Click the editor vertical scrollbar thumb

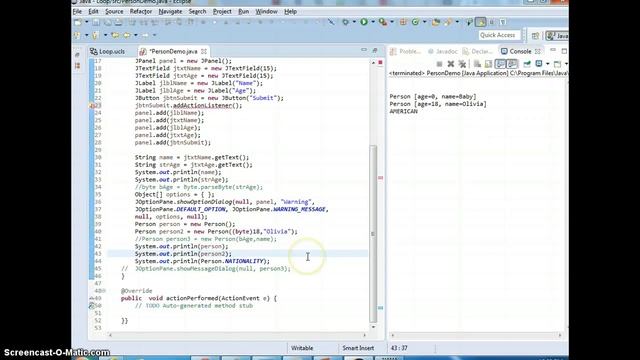[373, 233]
